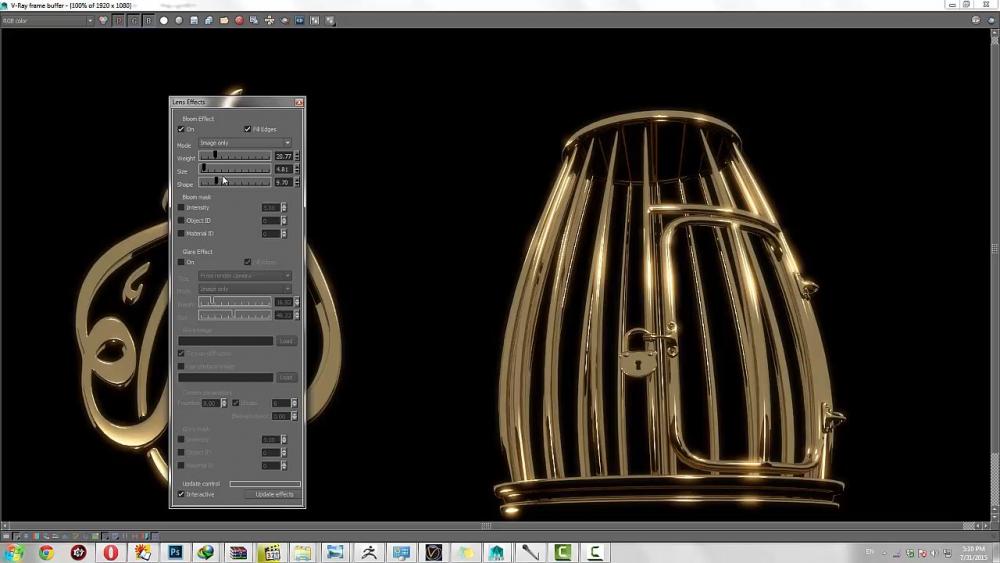Click the Bloom Weight spinner arrows

tap(297, 157)
